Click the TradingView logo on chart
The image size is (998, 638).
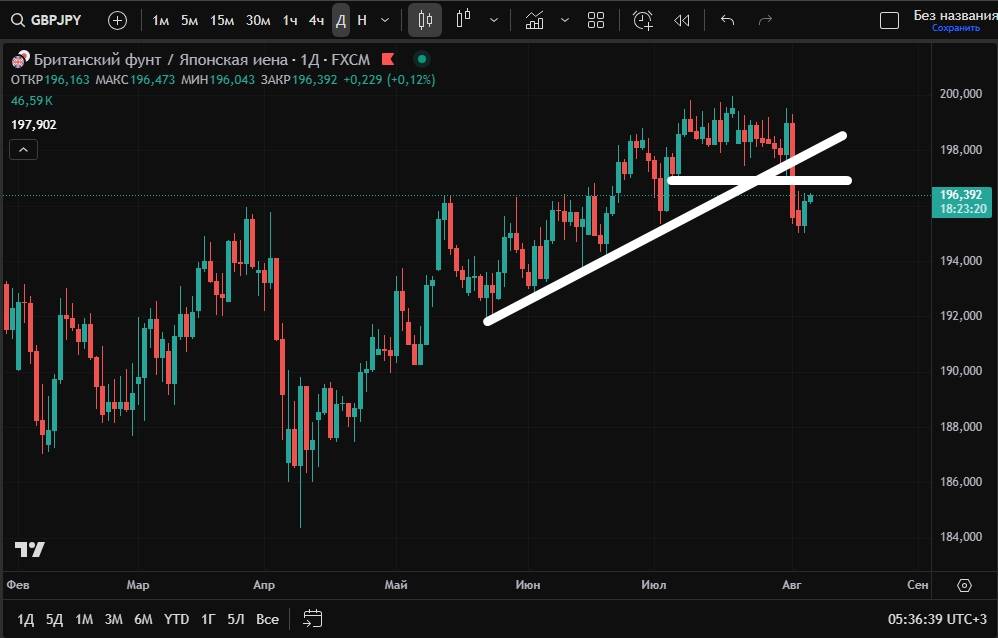pos(29,549)
